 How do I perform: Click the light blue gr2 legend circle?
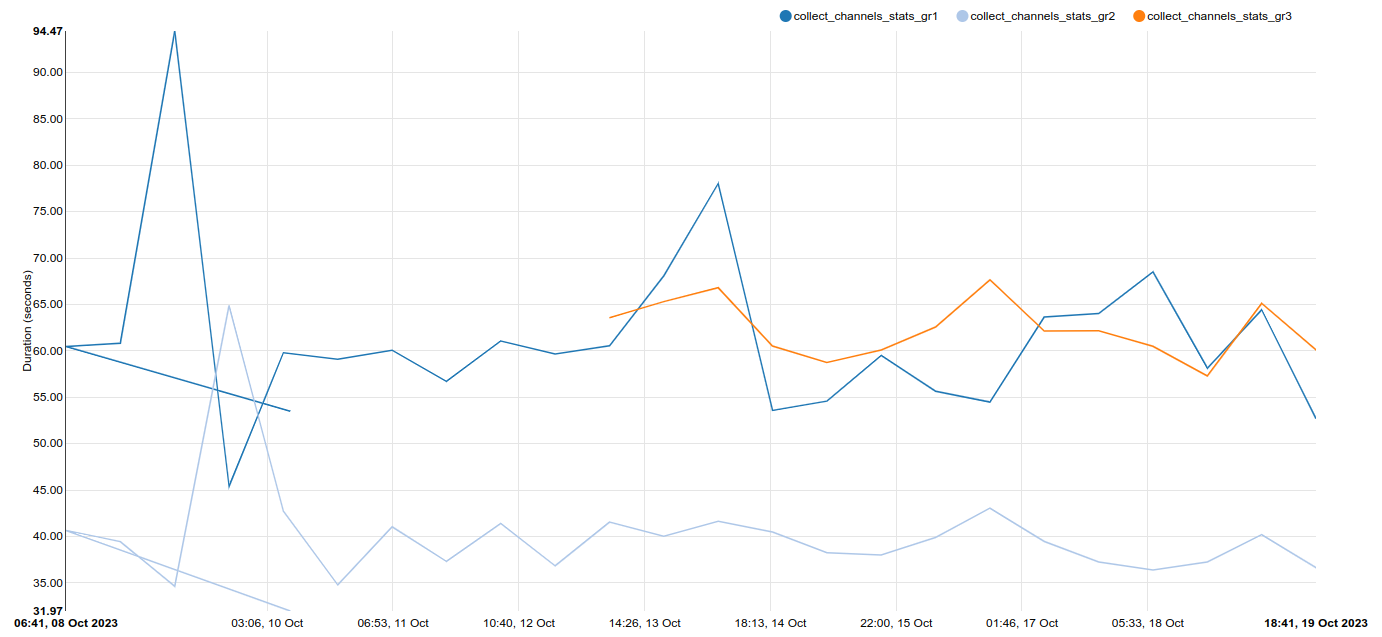[962, 16]
